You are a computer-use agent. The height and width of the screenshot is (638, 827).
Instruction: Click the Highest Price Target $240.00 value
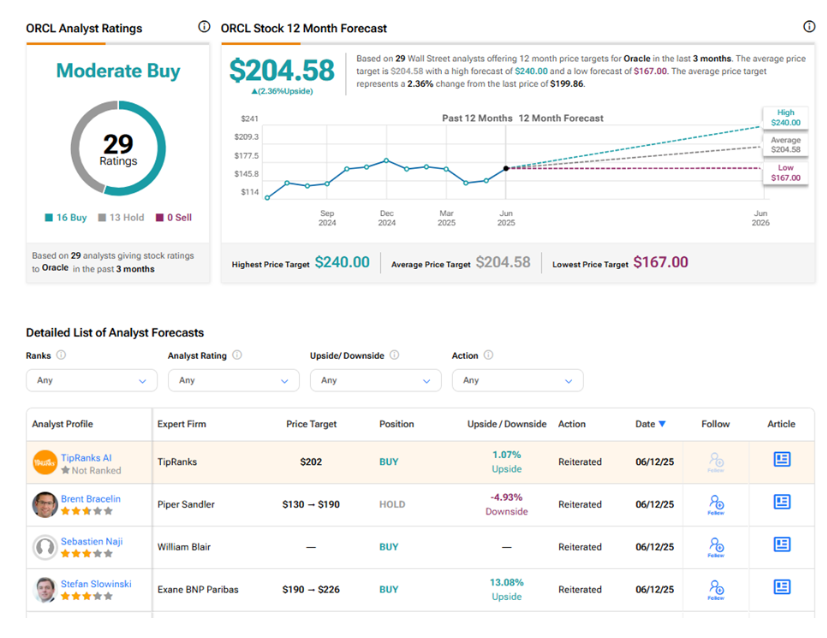point(342,262)
